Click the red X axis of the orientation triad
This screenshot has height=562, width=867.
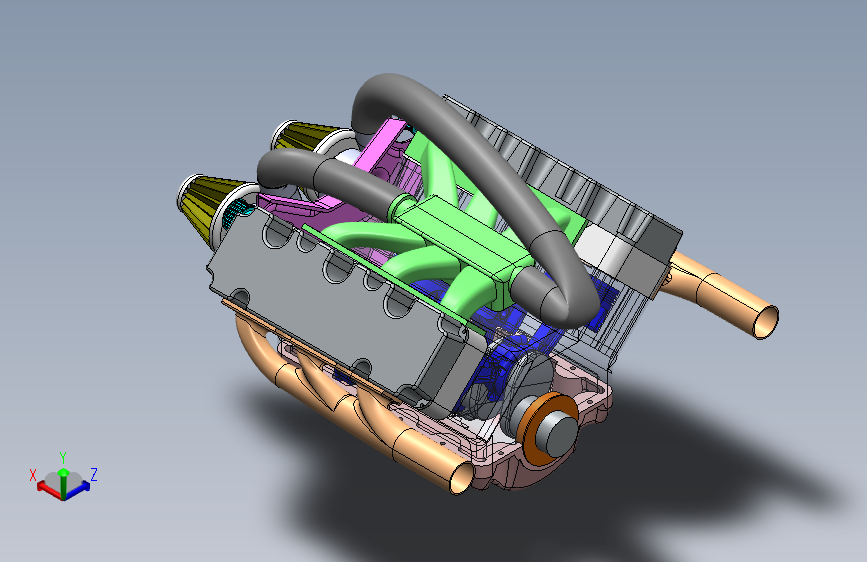(49, 489)
